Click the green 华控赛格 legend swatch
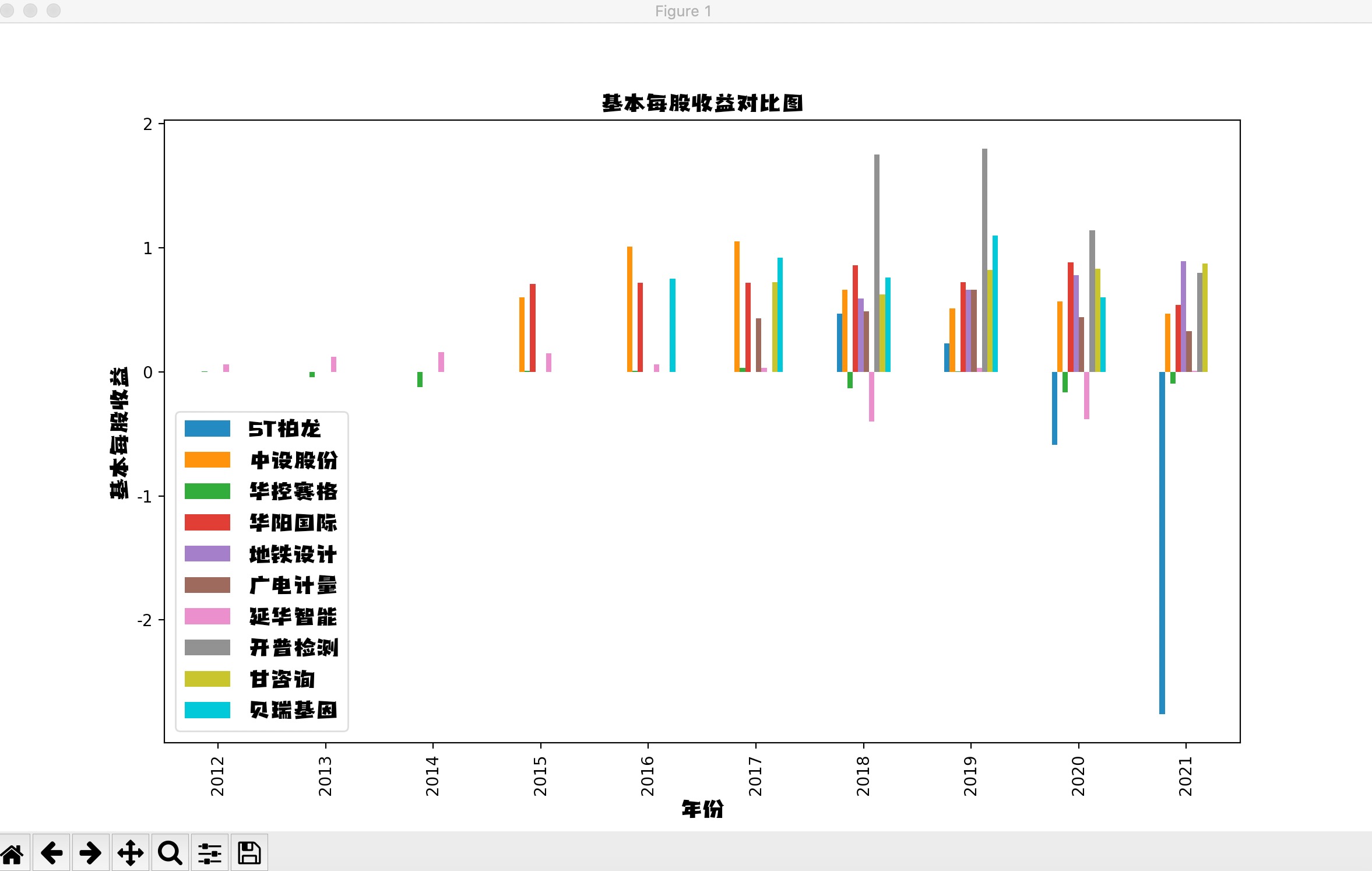The image size is (1372, 871). [x=207, y=491]
